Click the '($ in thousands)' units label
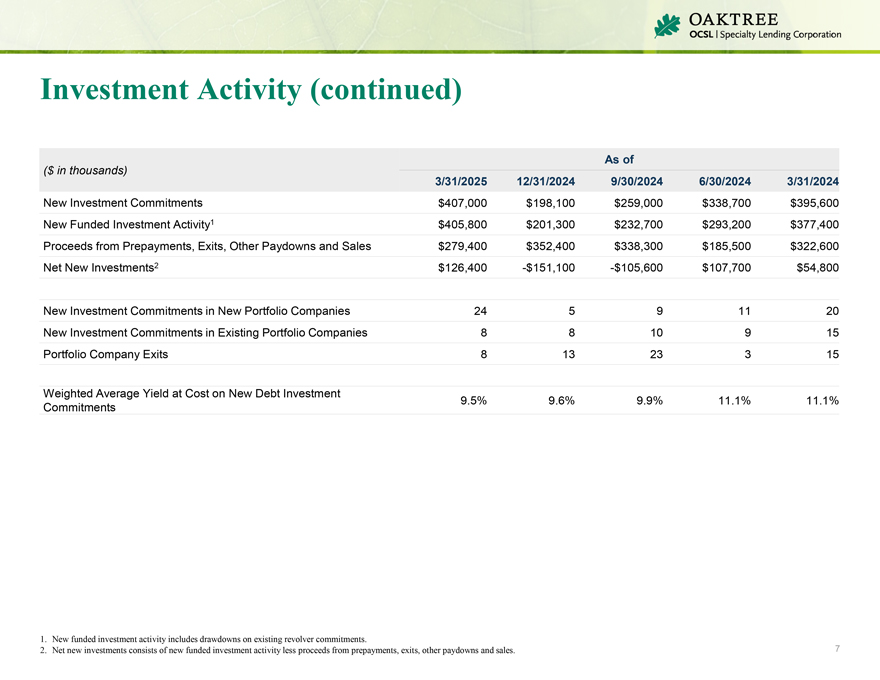 85,170
